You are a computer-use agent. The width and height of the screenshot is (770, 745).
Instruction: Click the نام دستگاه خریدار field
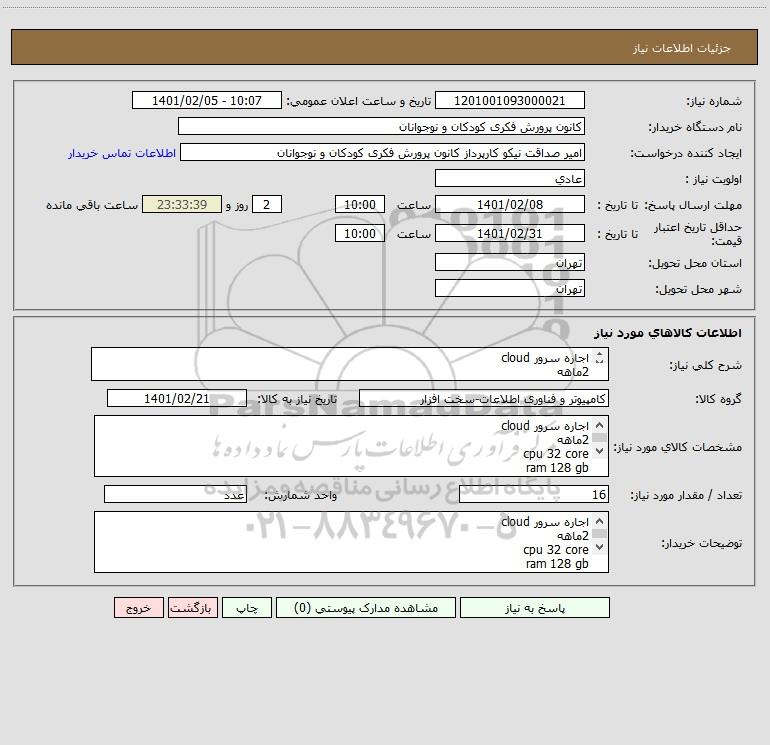click(x=381, y=126)
